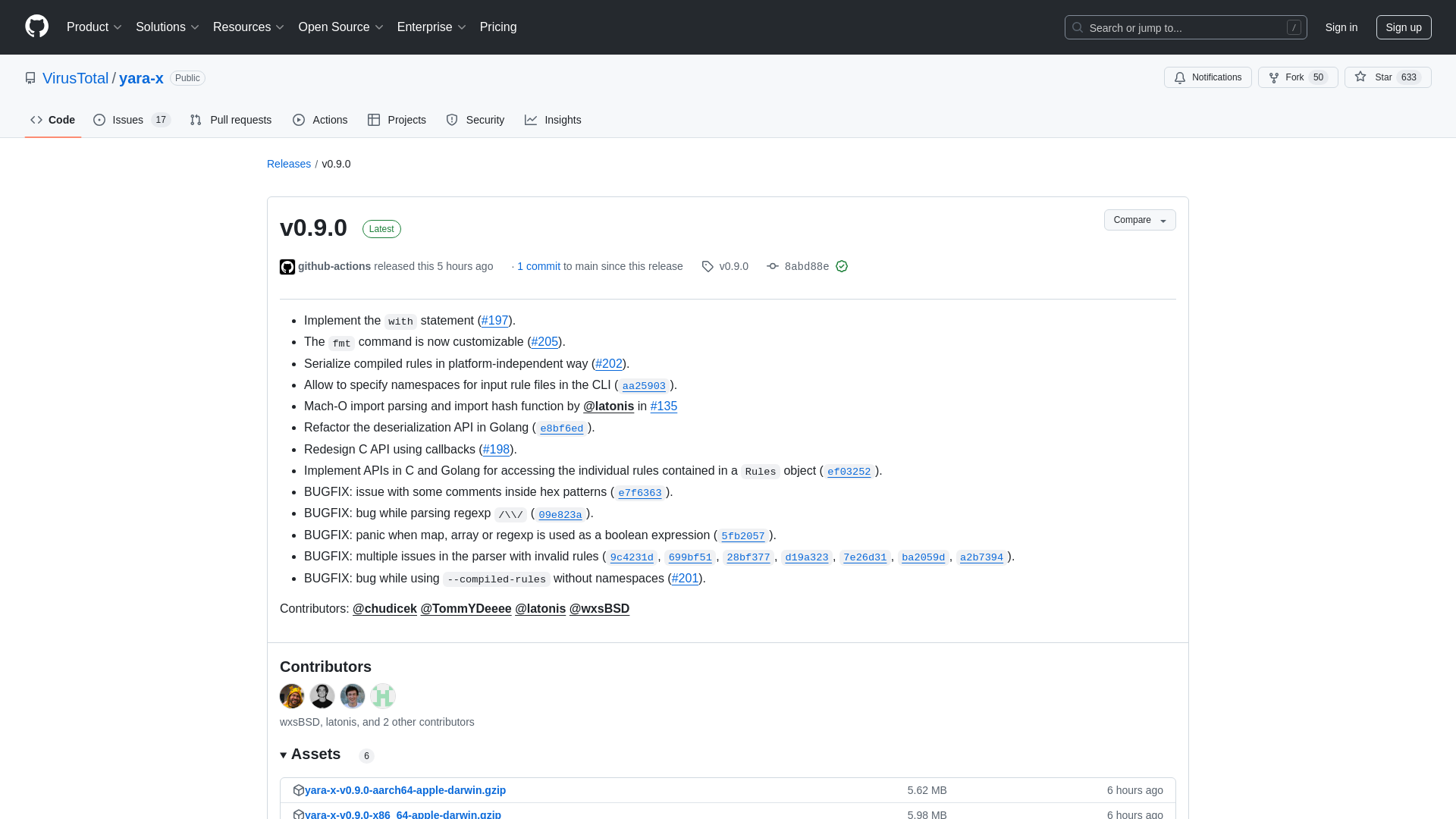Click the search magnifier icon

[1078, 27]
